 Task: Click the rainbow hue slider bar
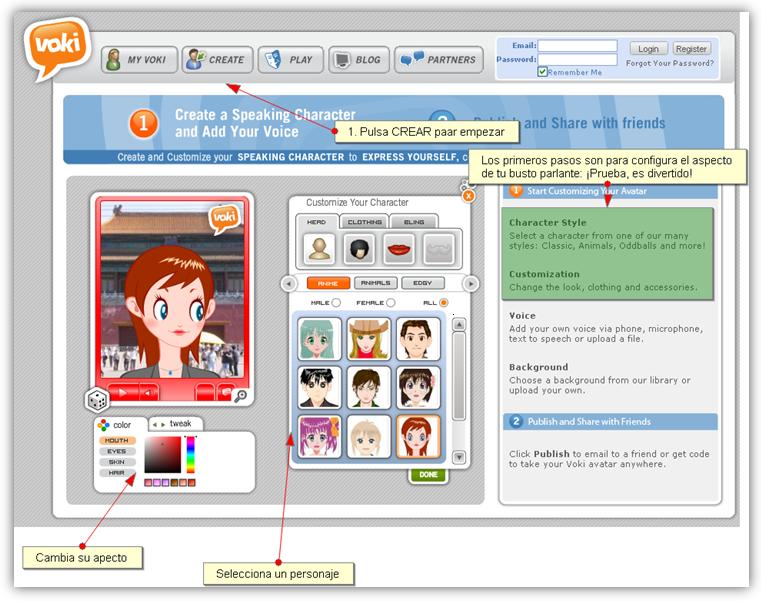click(x=191, y=454)
